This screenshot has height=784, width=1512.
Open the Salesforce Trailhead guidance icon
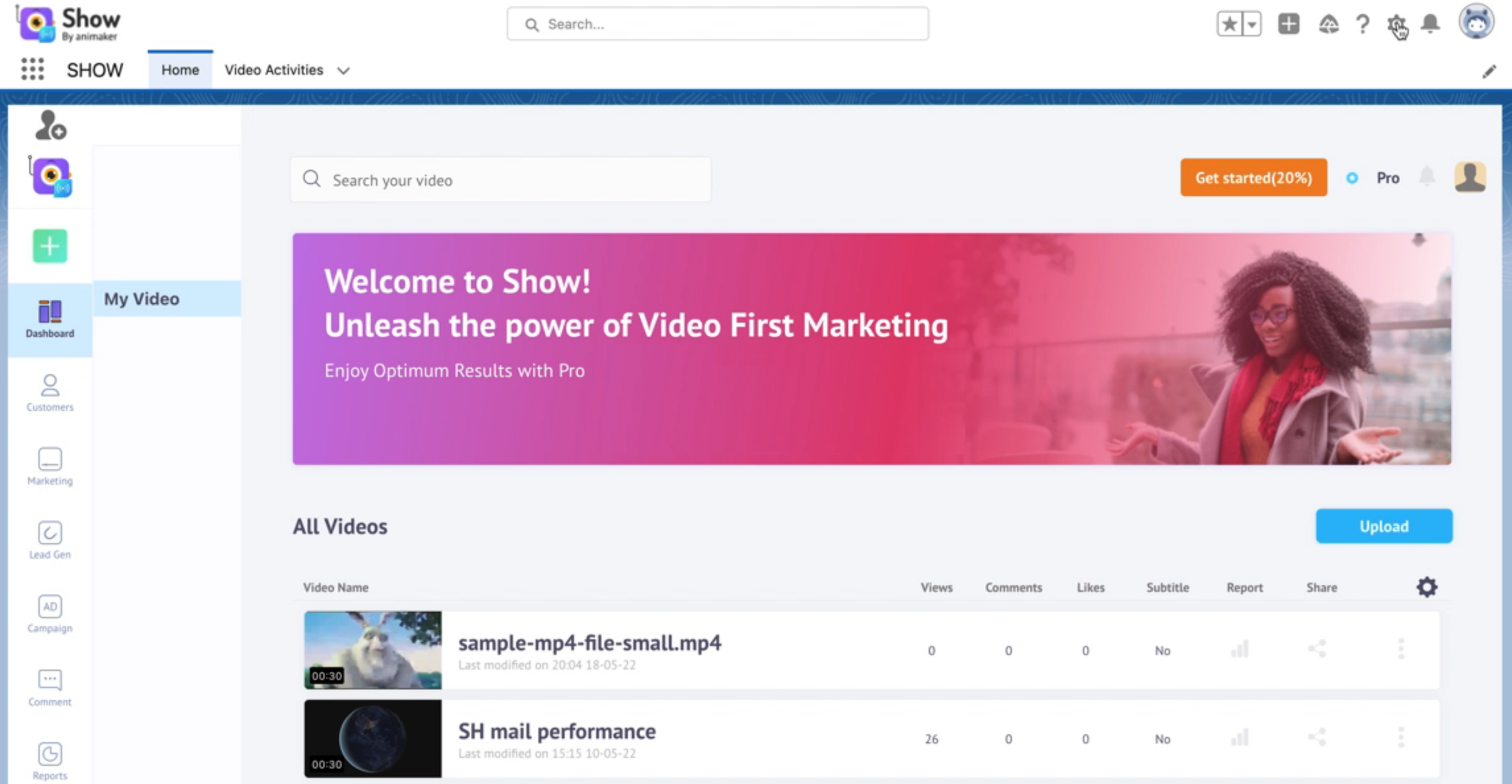[1328, 24]
